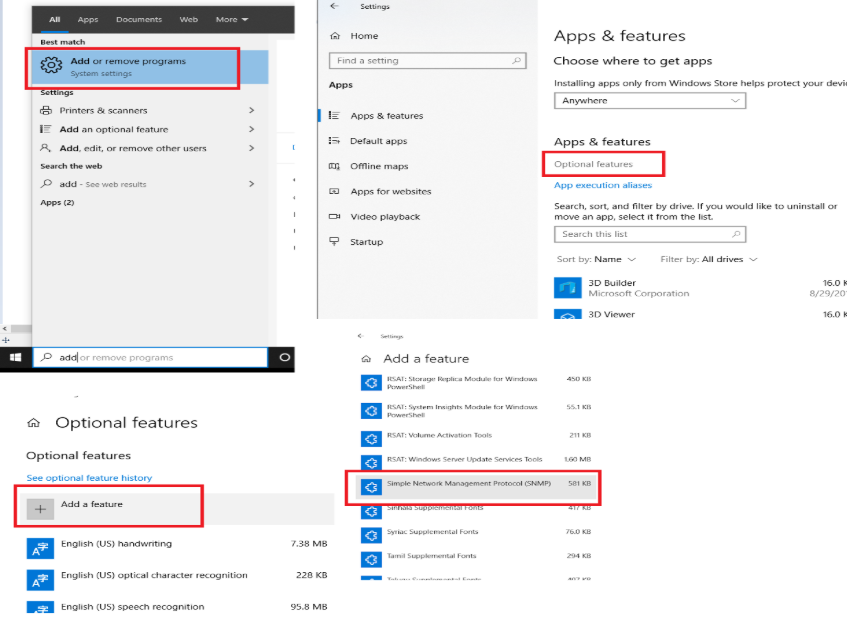Open App execution aliases link
Screen dimensions: 868x625
tap(603, 185)
